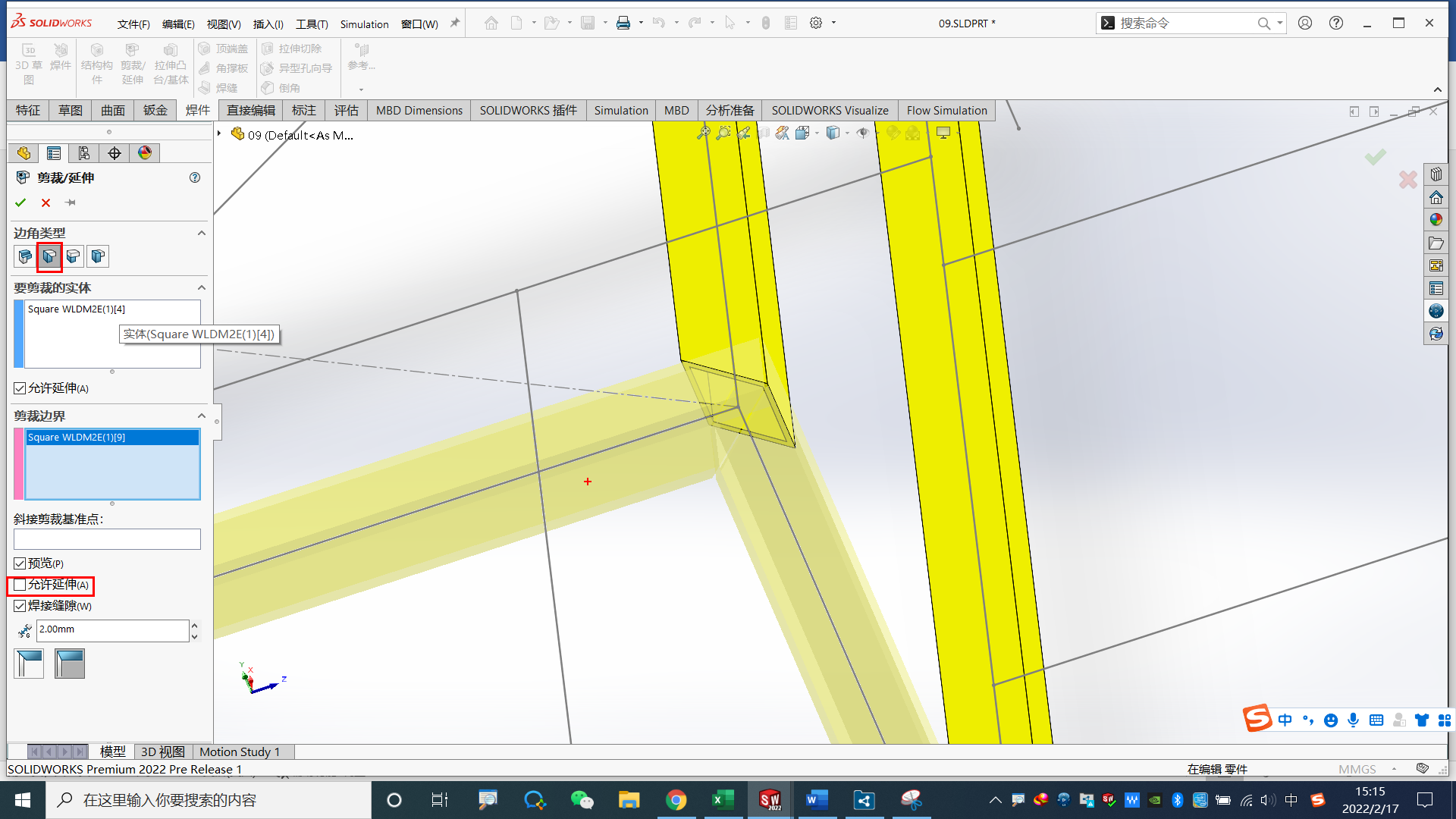
Task: Collapse the trimming boundary (剪裁边界) section
Action: [x=202, y=416]
